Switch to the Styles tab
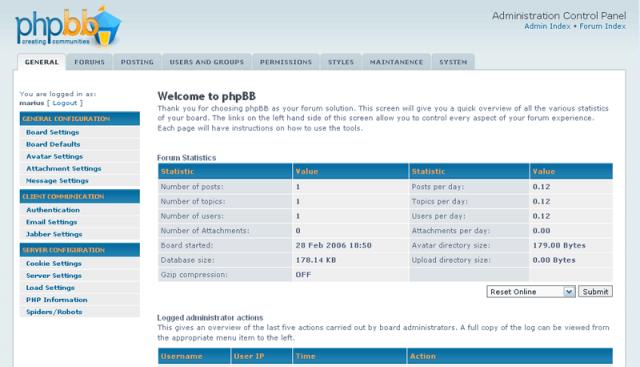640x367 pixels. [x=341, y=62]
